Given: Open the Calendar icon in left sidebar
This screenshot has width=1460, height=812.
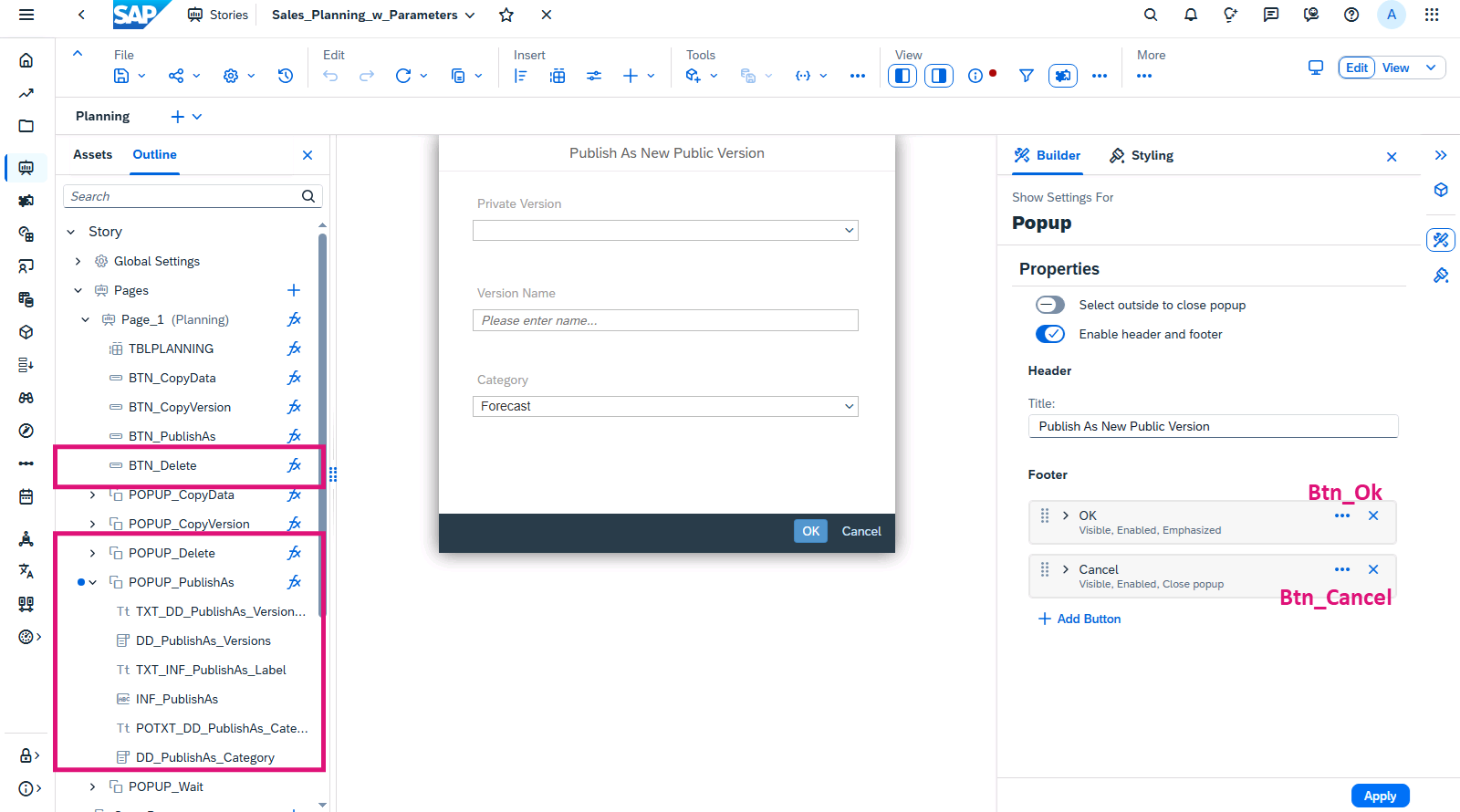Looking at the screenshot, I should coord(26,496).
